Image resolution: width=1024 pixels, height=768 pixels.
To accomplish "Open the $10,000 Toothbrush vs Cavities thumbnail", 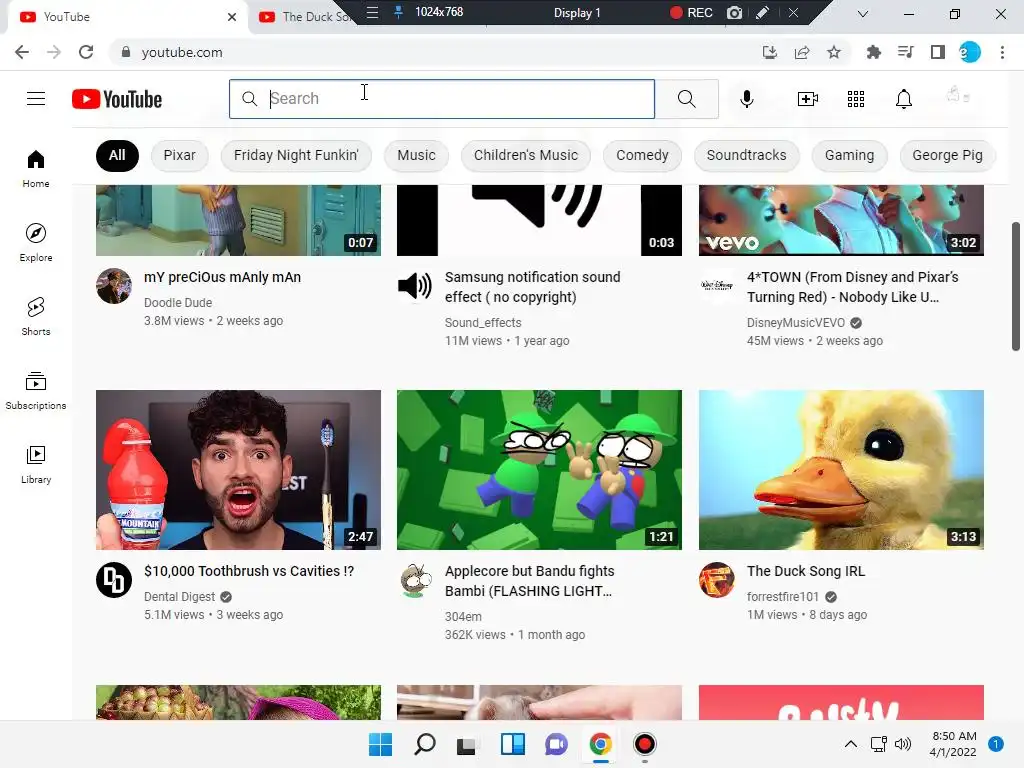I will coord(238,470).
